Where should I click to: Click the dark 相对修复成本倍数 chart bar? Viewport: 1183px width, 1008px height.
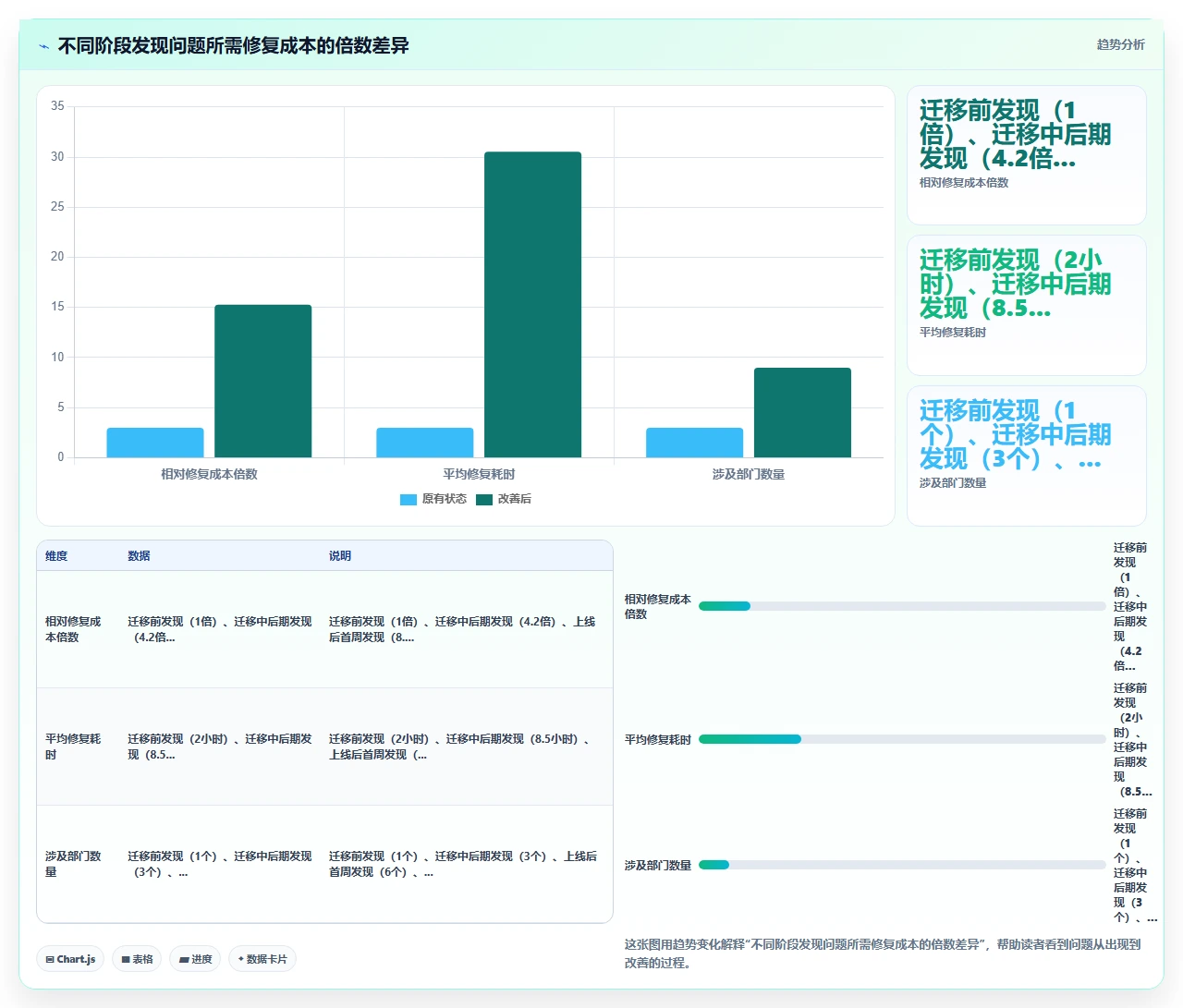pyautogui.click(x=263, y=381)
